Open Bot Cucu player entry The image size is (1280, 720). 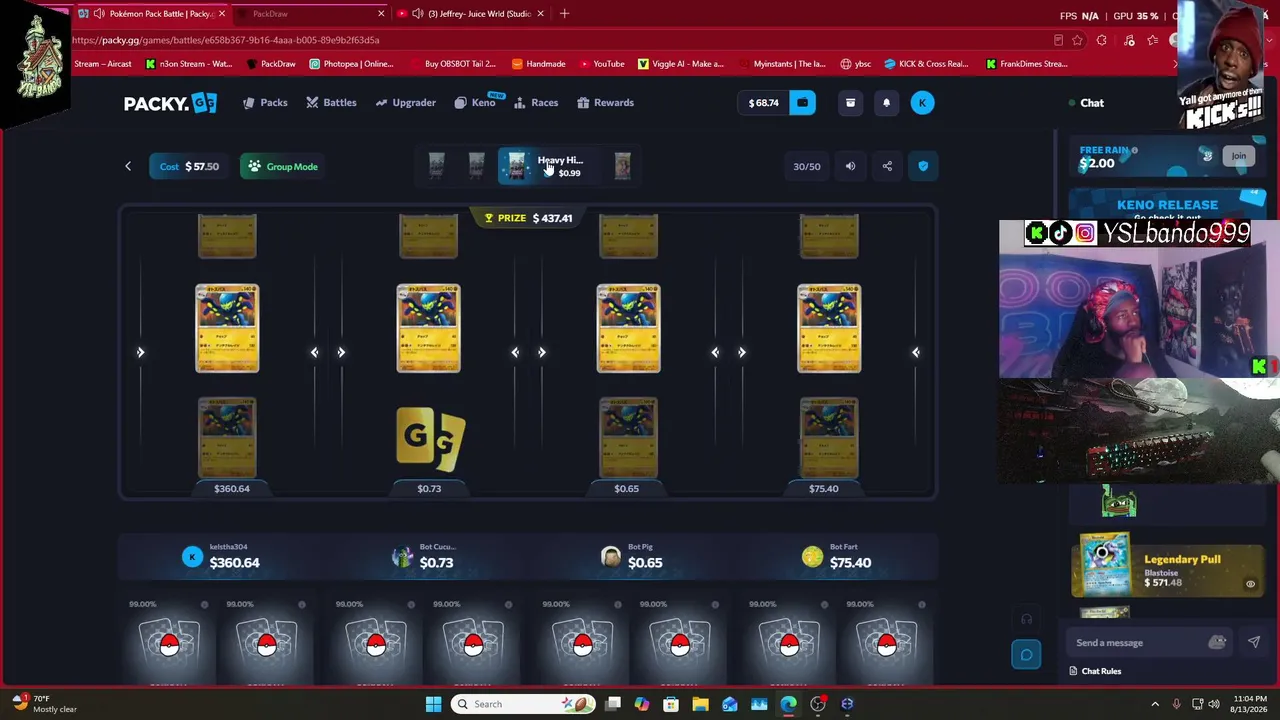coord(423,557)
